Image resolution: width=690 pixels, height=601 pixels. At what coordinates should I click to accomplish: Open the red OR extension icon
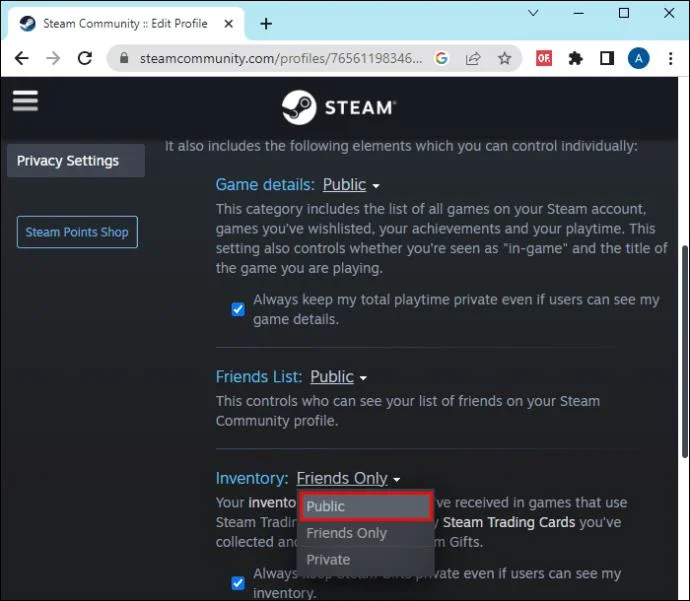tap(544, 58)
